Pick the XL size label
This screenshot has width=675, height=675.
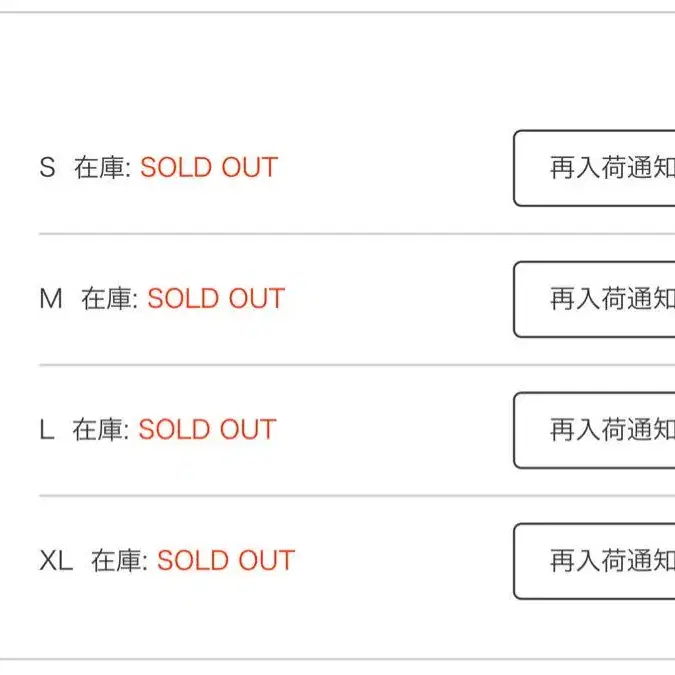point(56,561)
